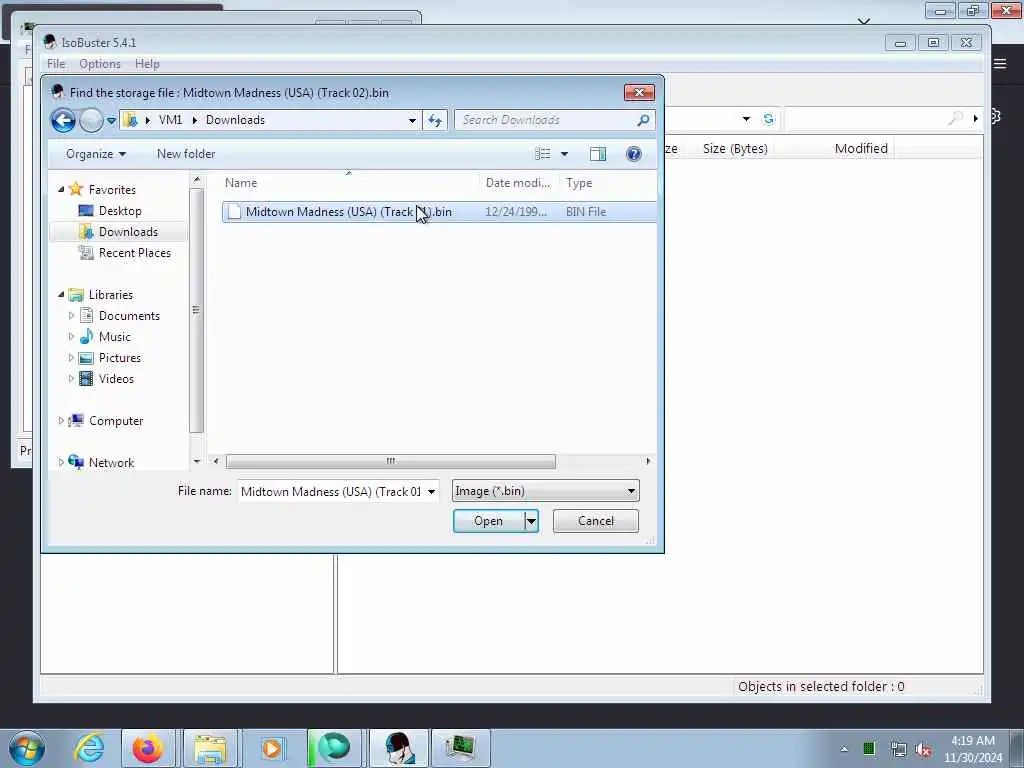Image resolution: width=1024 pixels, height=768 pixels.
Task: Click the taskbar clock showing 4:19 AM
Action: 972,749
